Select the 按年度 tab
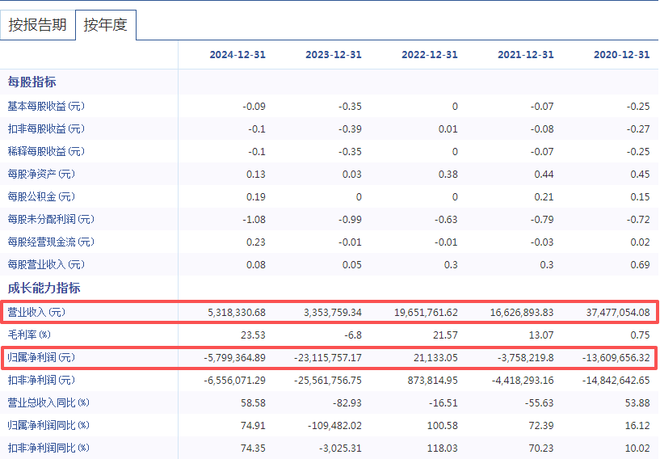660x459 pixels. pos(105,25)
